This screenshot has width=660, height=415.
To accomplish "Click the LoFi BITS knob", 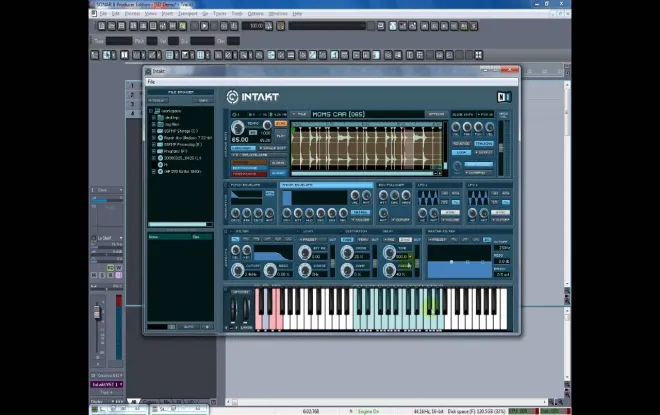I will [305, 252].
